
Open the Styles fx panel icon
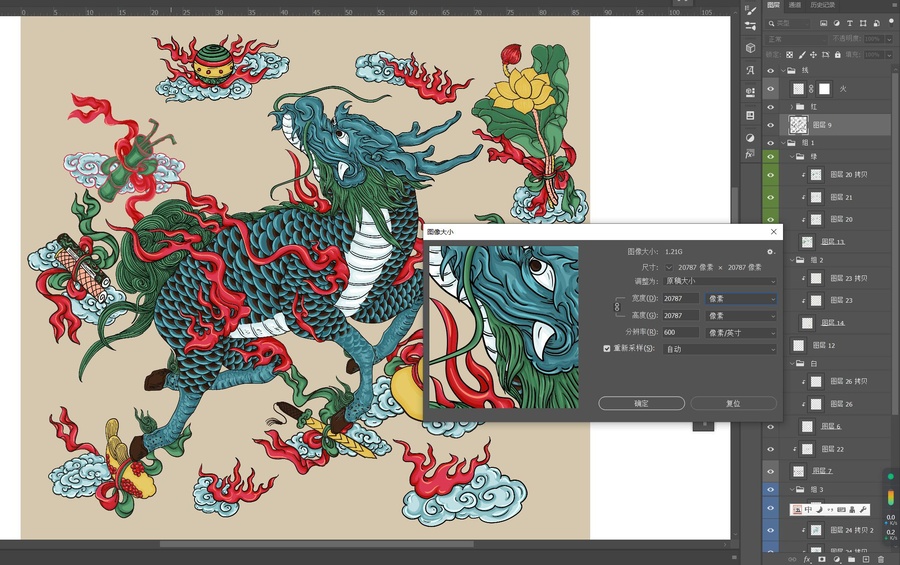coord(750,154)
